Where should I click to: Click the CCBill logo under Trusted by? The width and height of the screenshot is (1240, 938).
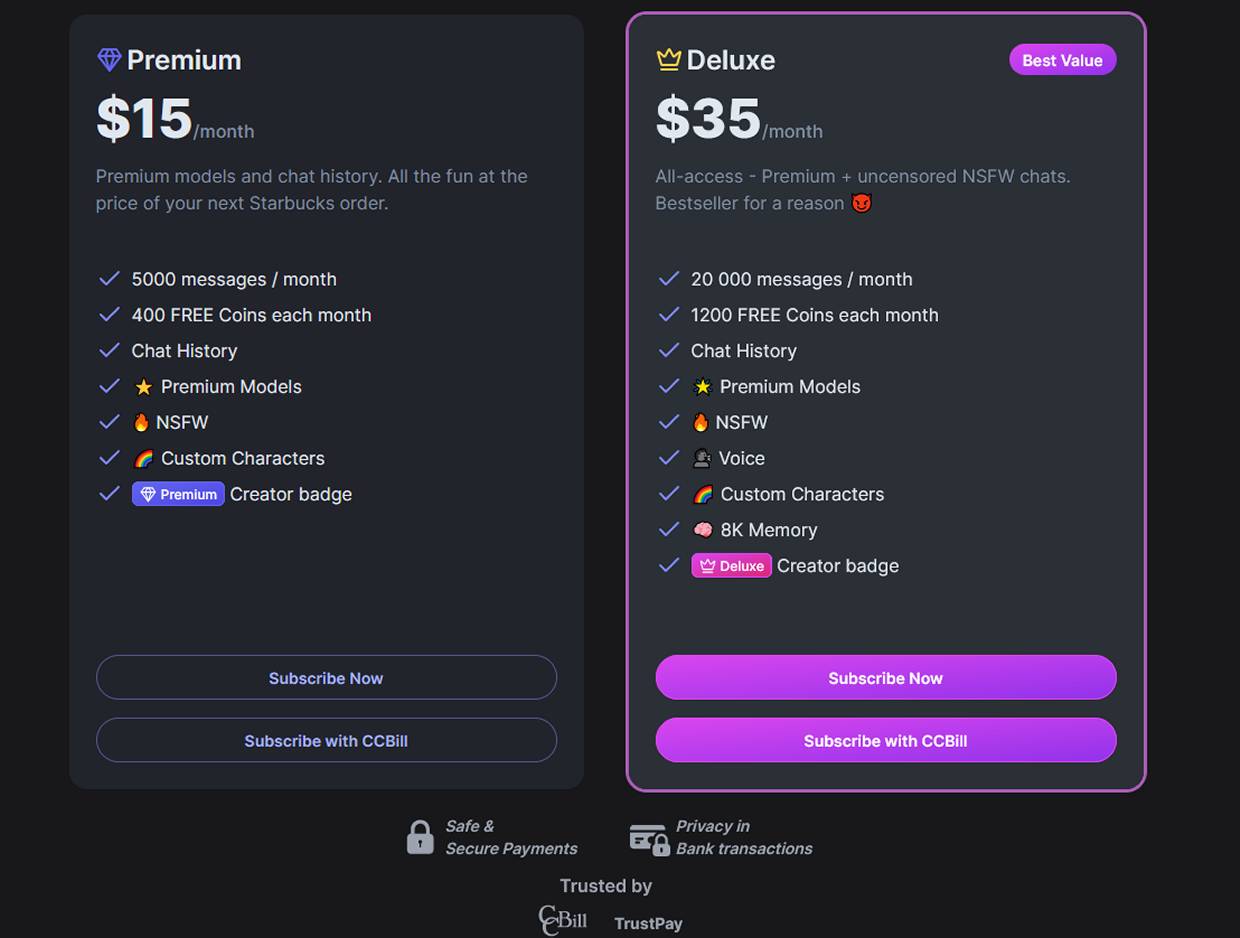[x=563, y=920]
